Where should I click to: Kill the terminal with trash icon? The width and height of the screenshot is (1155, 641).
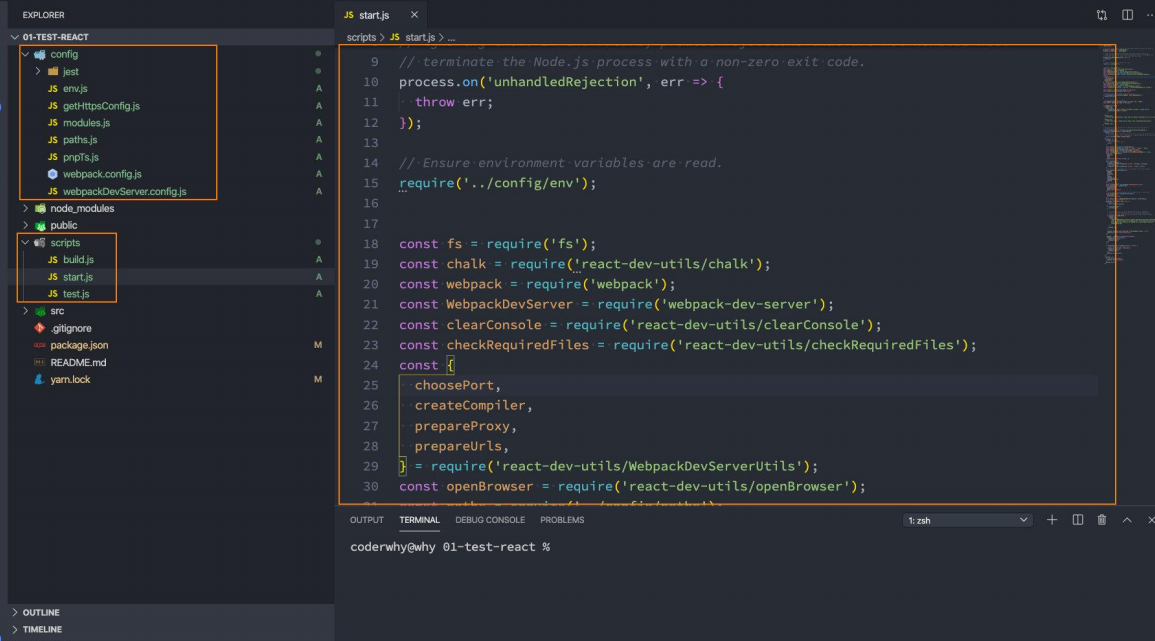coord(1102,520)
